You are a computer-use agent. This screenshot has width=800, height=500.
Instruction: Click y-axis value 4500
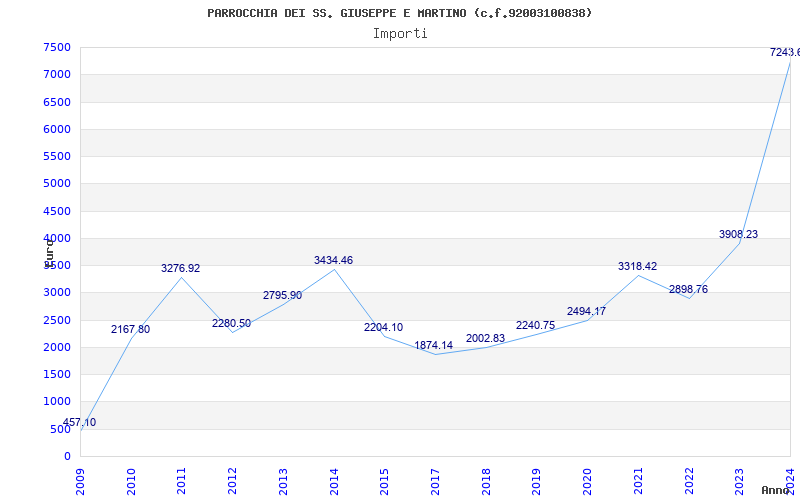(x=57, y=211)
